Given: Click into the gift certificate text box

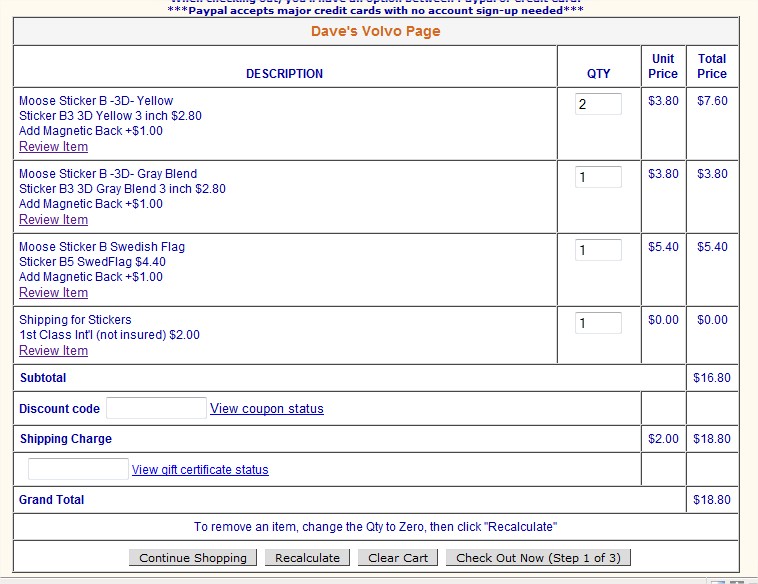Looking at the screenshot, I should [x=78, y=469].
